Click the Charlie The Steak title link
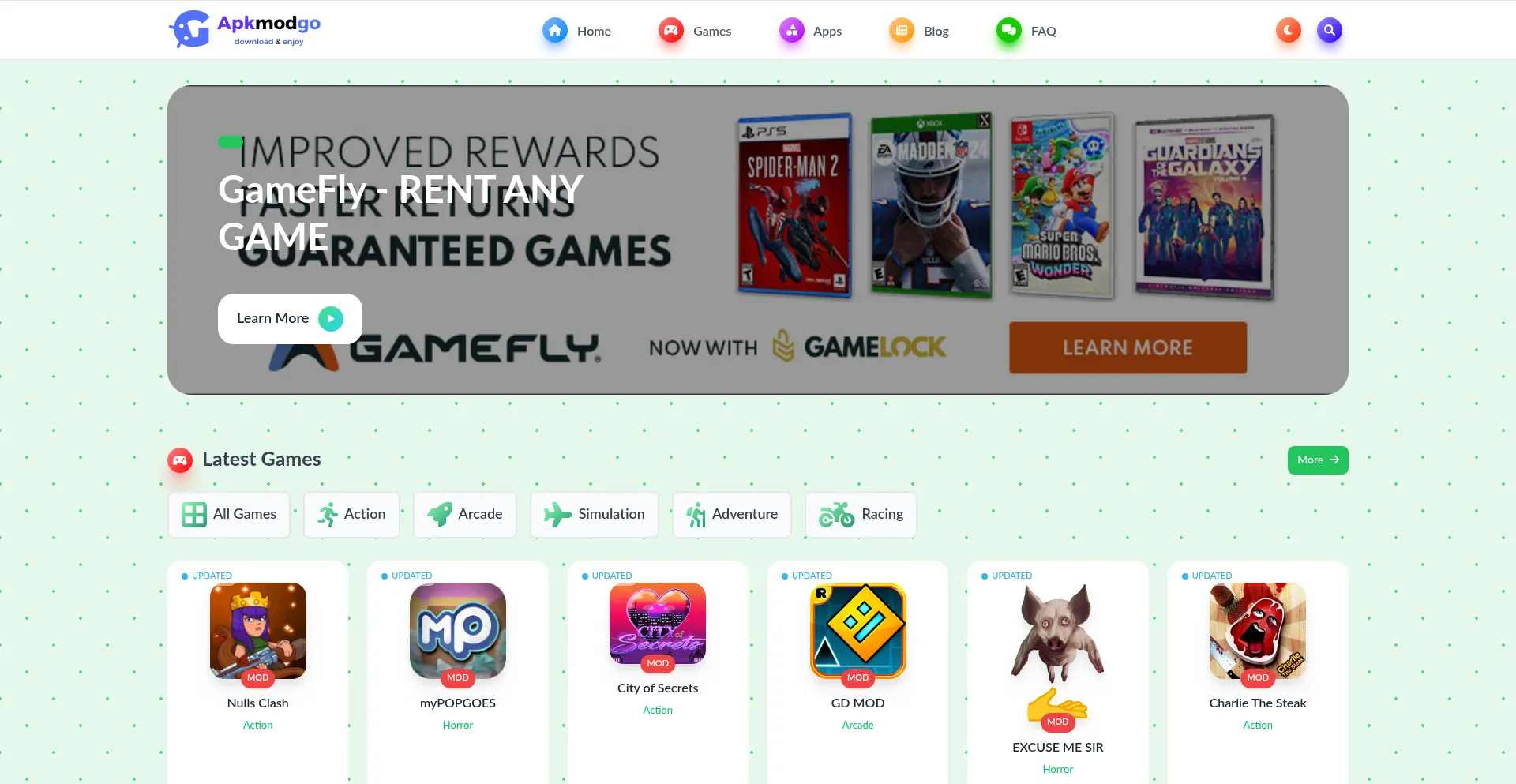The height and width of the screenshot is (784, 1516). (1258, 703)
